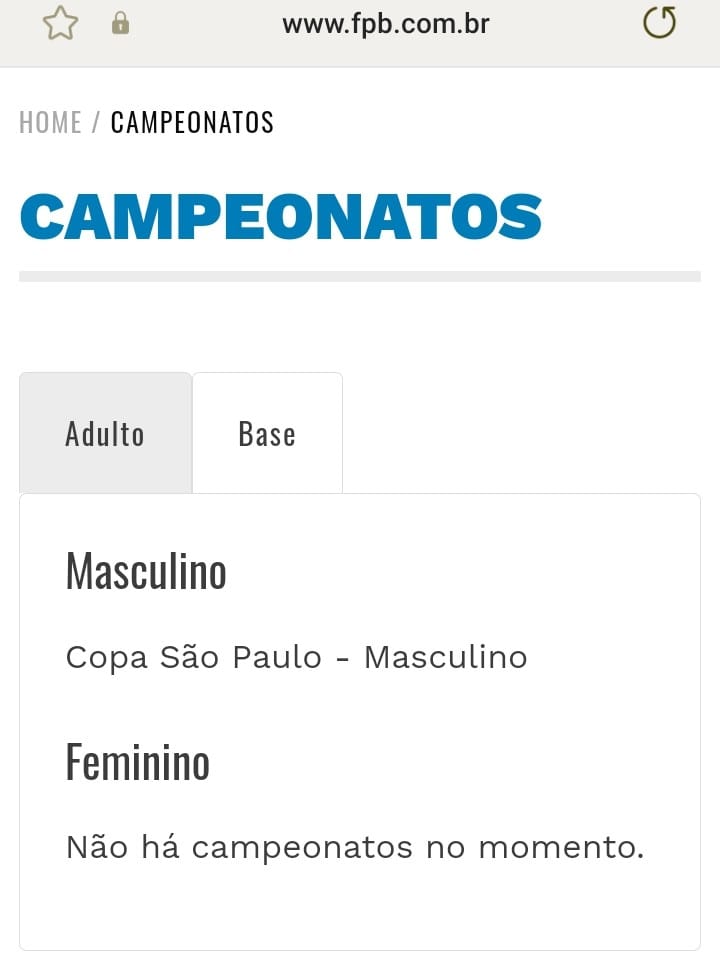
Task: Click the Feminino section heading
Action: (138, 762)
